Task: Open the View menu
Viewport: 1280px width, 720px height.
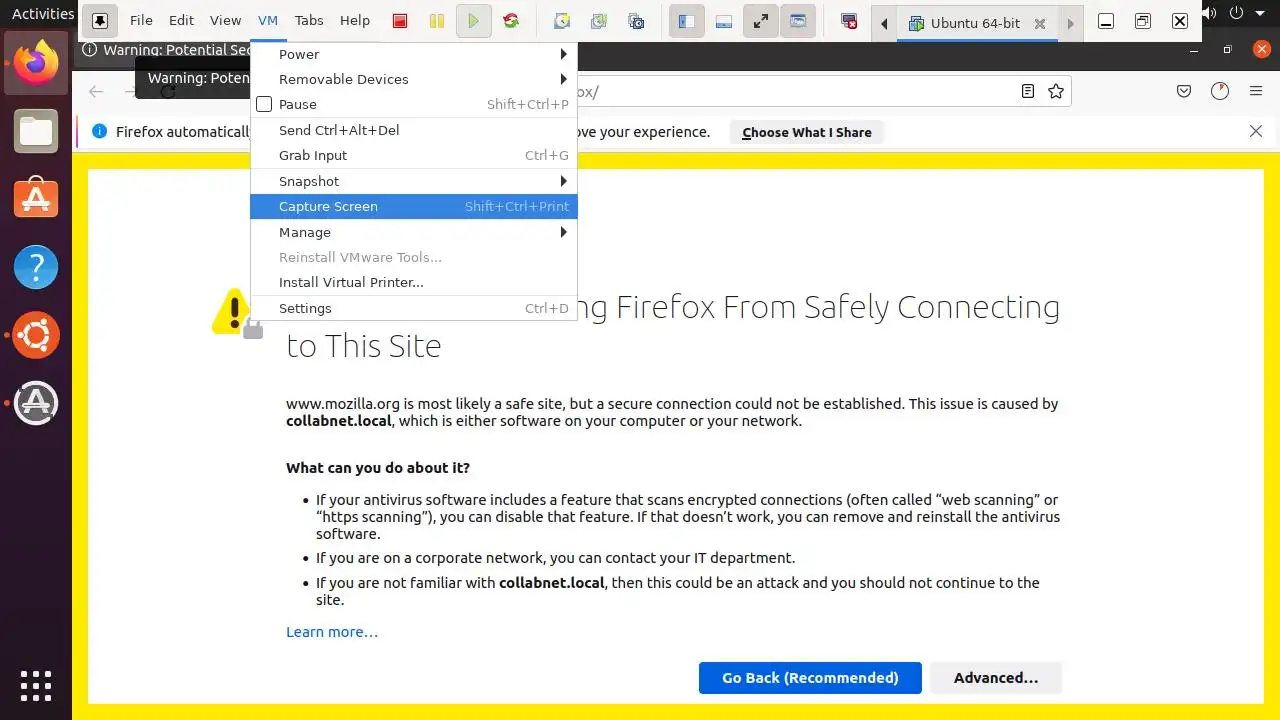Action: (x=225, y=20)
